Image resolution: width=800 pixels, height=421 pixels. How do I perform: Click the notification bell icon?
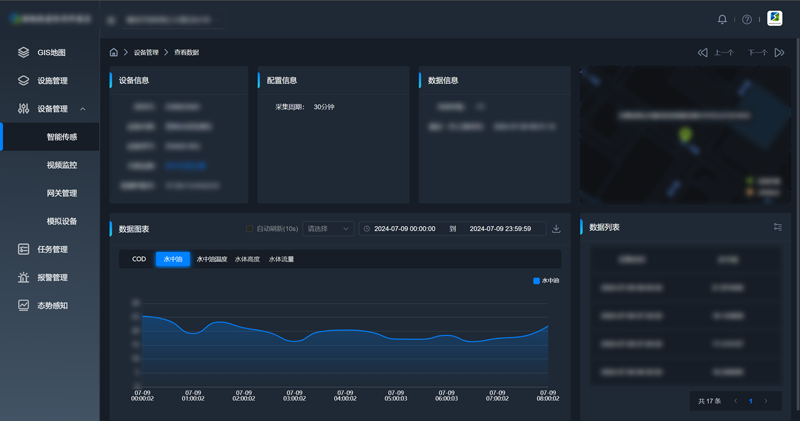[723, 19]
